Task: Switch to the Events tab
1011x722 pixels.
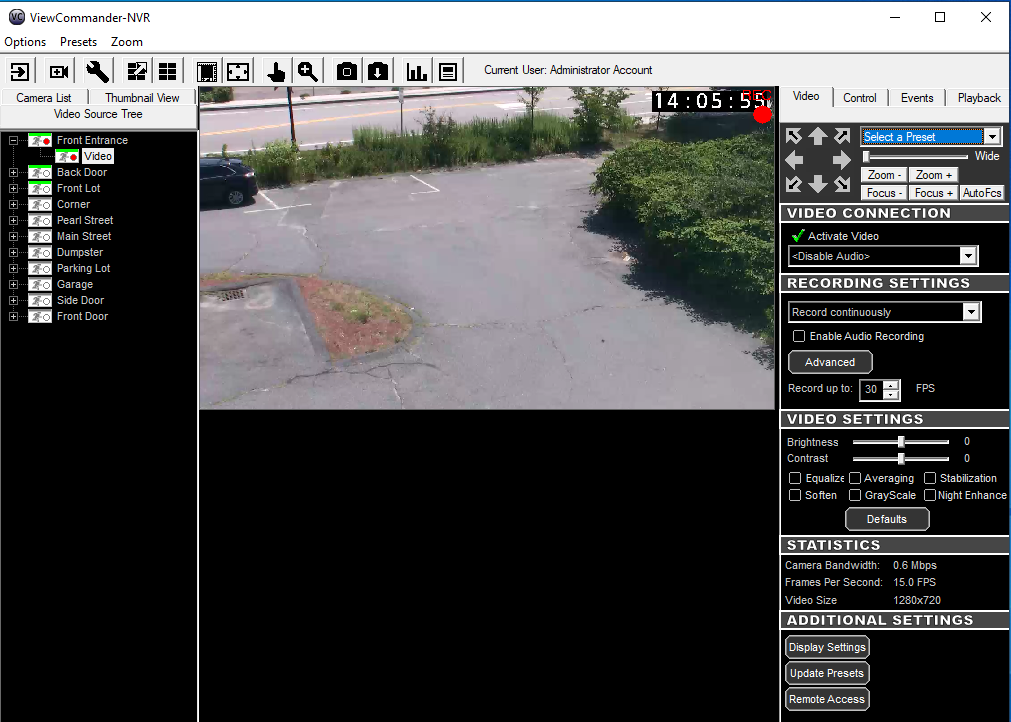Action: [917, 98]
